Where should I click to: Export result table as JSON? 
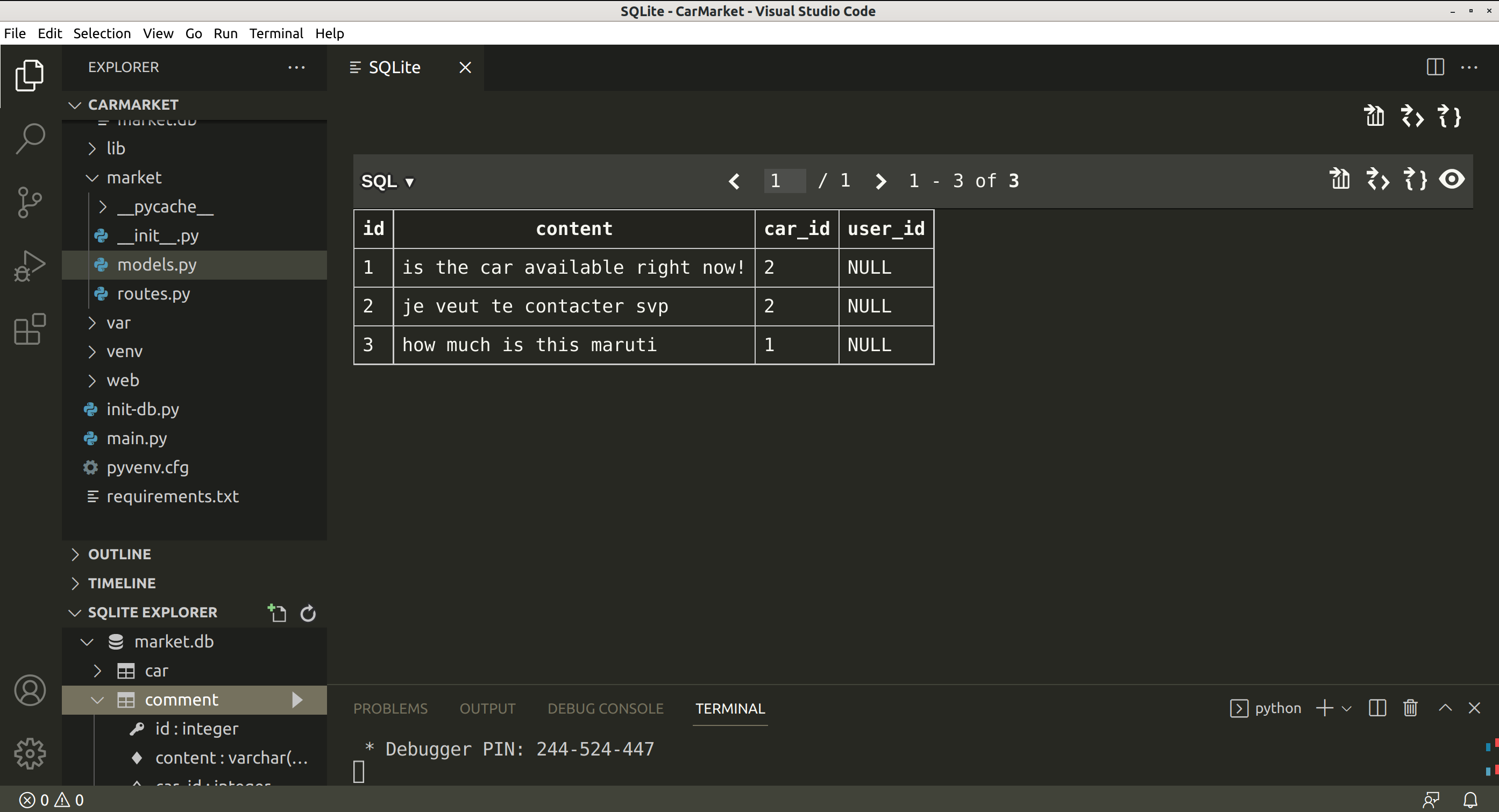1415,180
